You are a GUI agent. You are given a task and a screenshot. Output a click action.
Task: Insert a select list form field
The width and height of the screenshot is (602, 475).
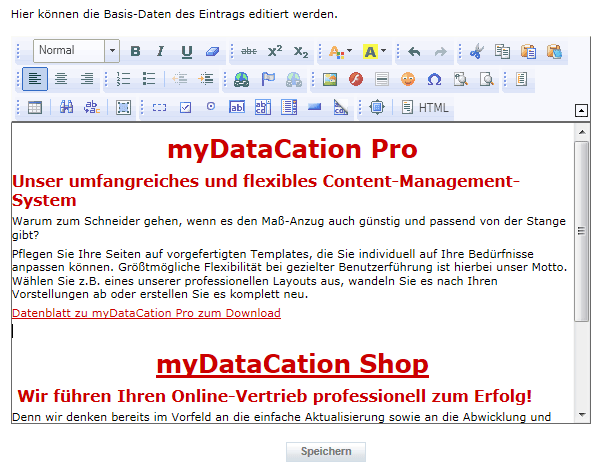[289, 107]
